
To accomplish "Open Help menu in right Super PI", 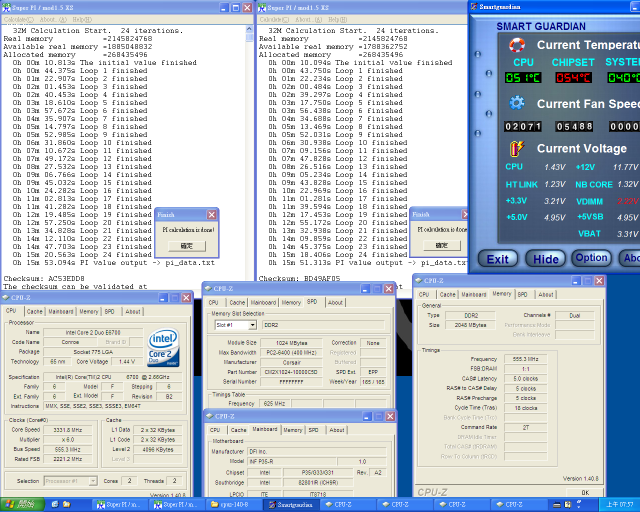I will 338,20.
